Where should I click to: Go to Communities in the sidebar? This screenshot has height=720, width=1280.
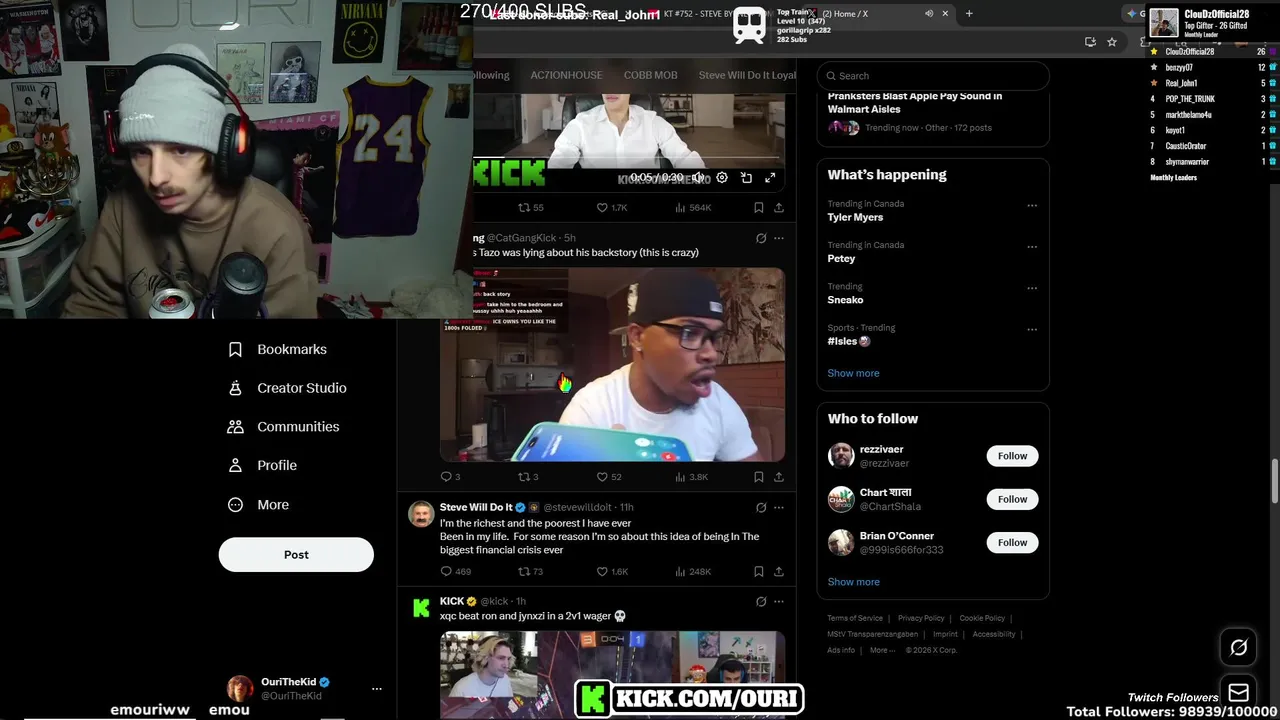tap(284, 427)
